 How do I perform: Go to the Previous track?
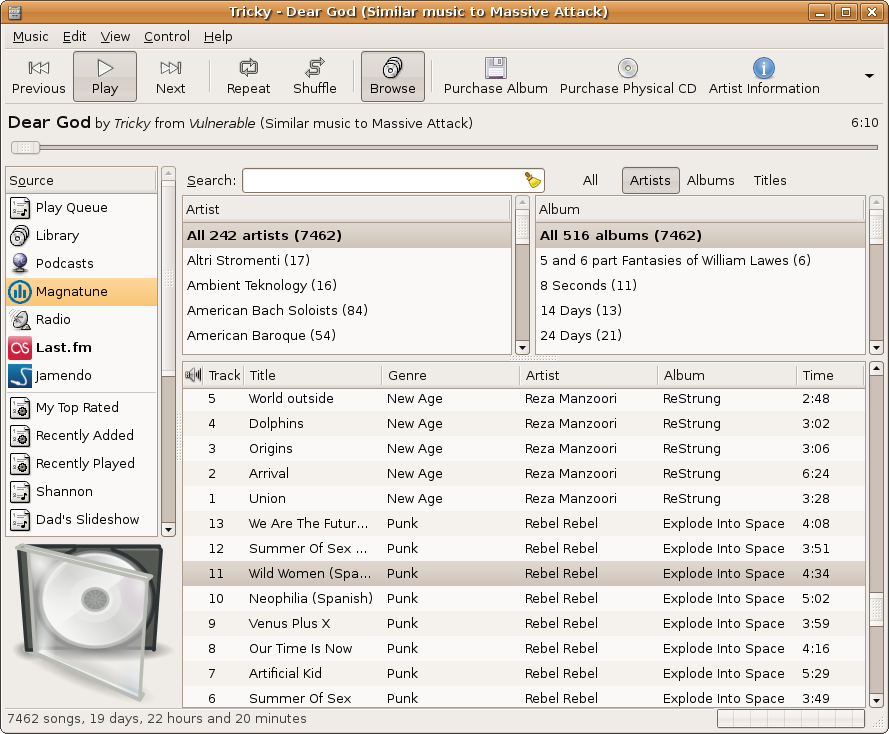tap(39, 77)
